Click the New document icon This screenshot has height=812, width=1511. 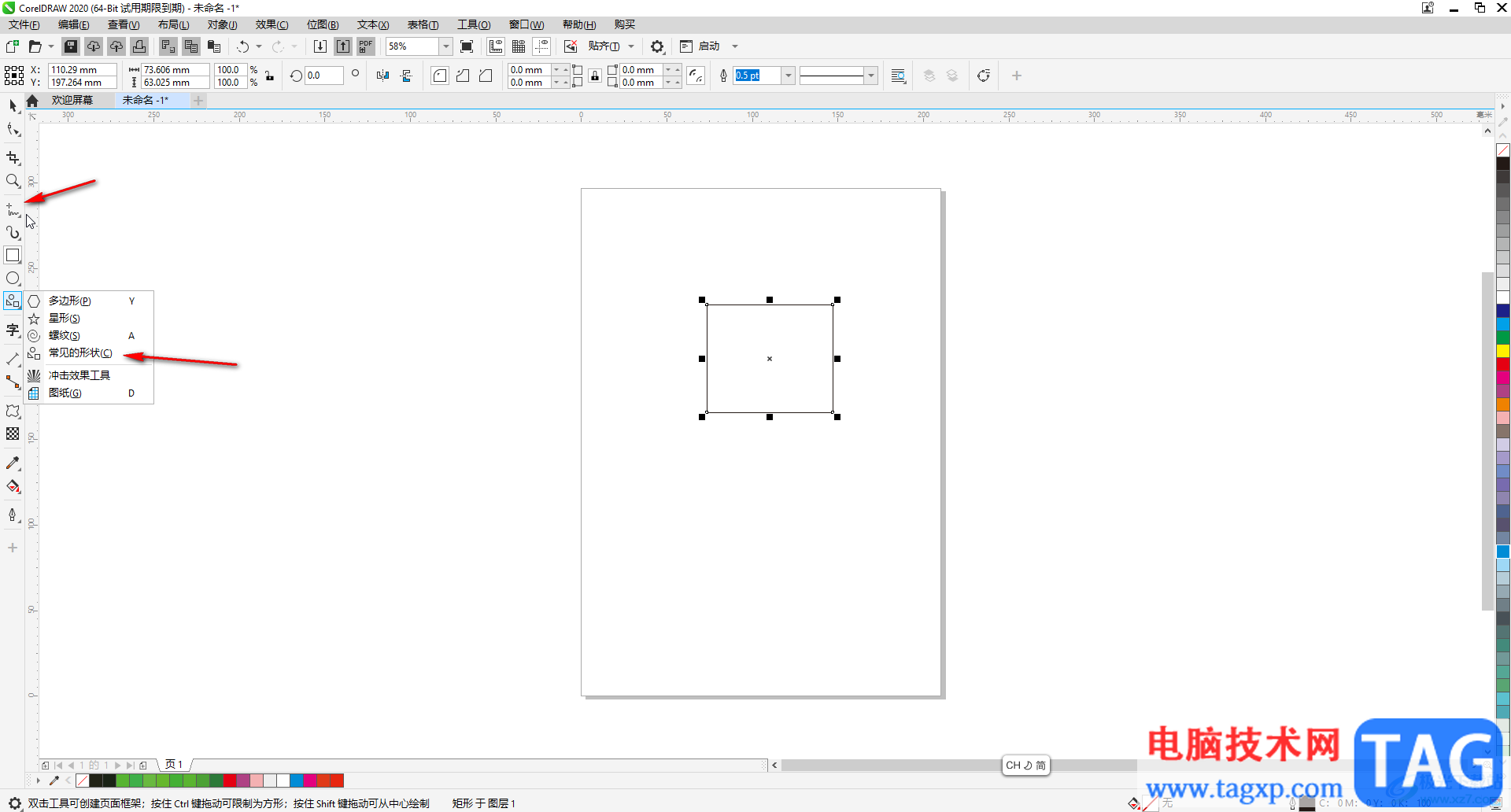13,46
